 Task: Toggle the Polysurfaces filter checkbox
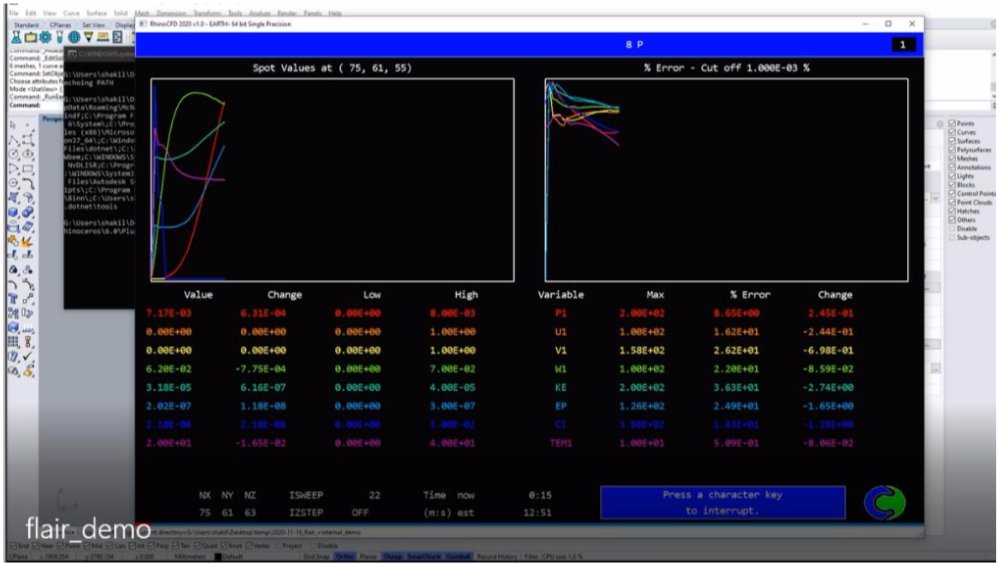(x=952, y=150)
